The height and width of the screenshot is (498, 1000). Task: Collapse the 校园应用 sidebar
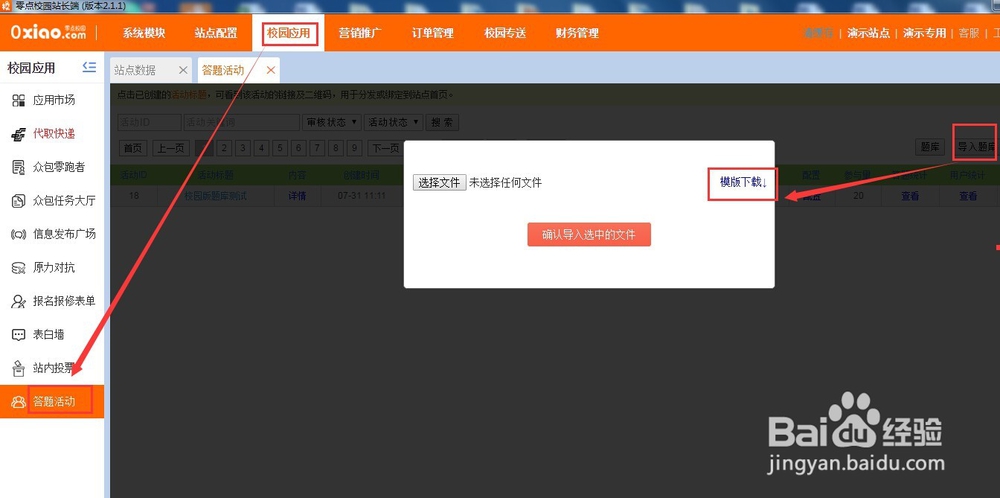point(89,67)
